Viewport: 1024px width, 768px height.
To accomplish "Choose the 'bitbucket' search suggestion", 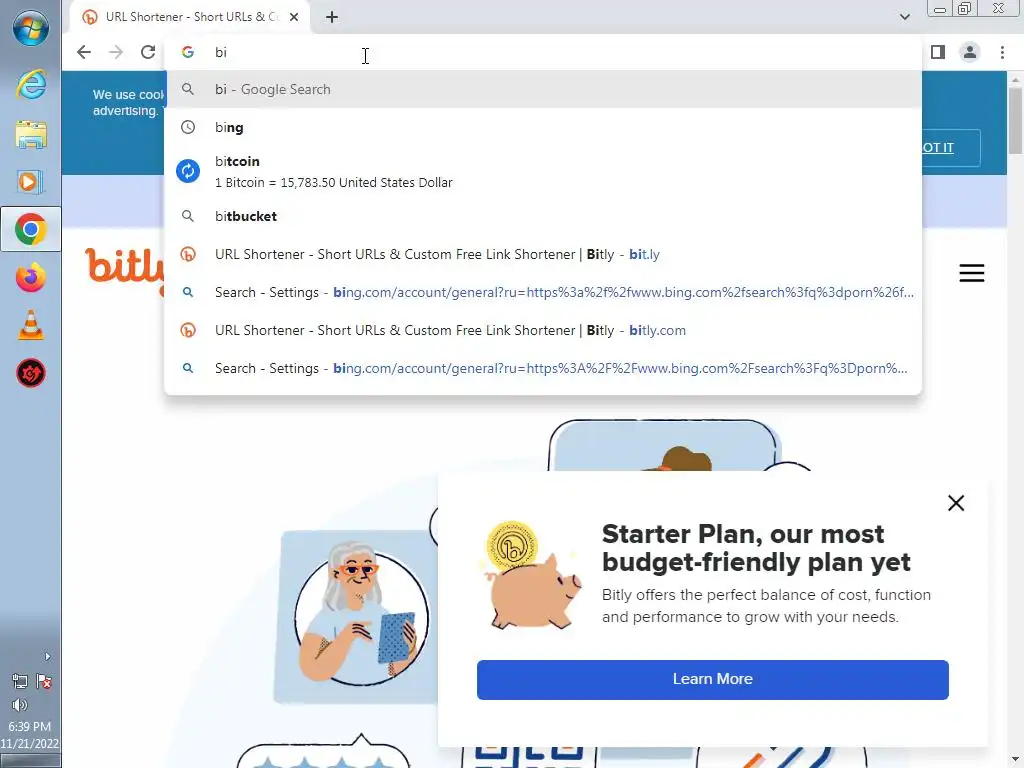I will (543, 216).
